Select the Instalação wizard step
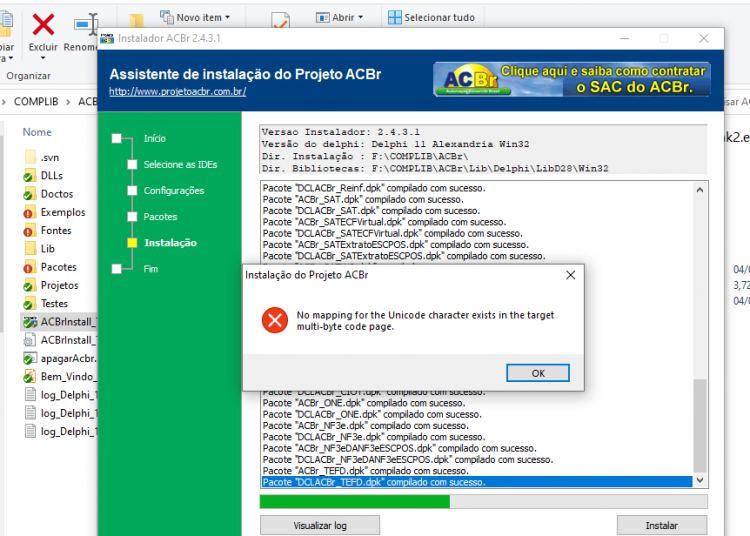This screenshot has width=750, height=536. click(x=170, y=243)
